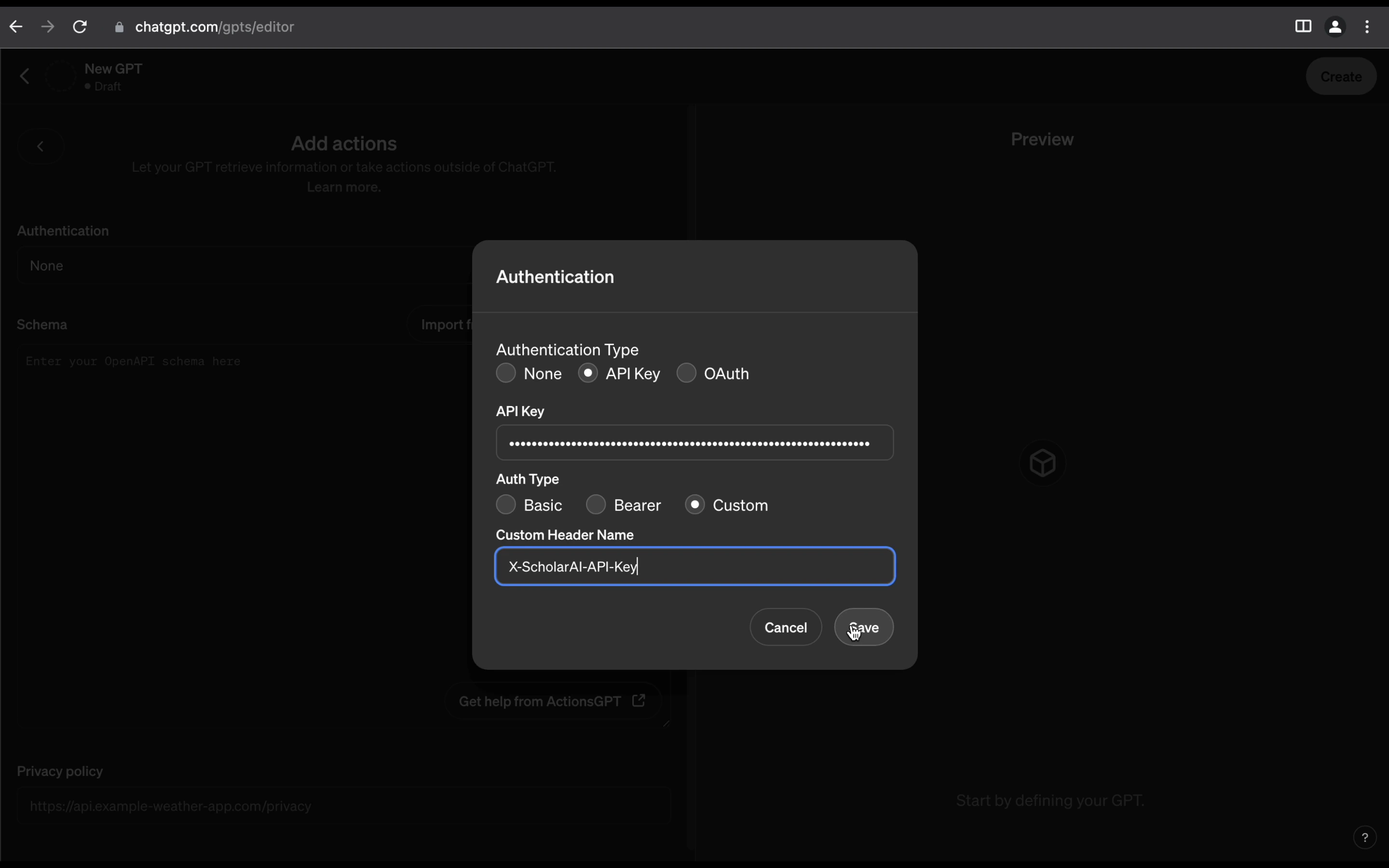Click the New GPT title text
1389x868 pixels.
tap(114, 68)
